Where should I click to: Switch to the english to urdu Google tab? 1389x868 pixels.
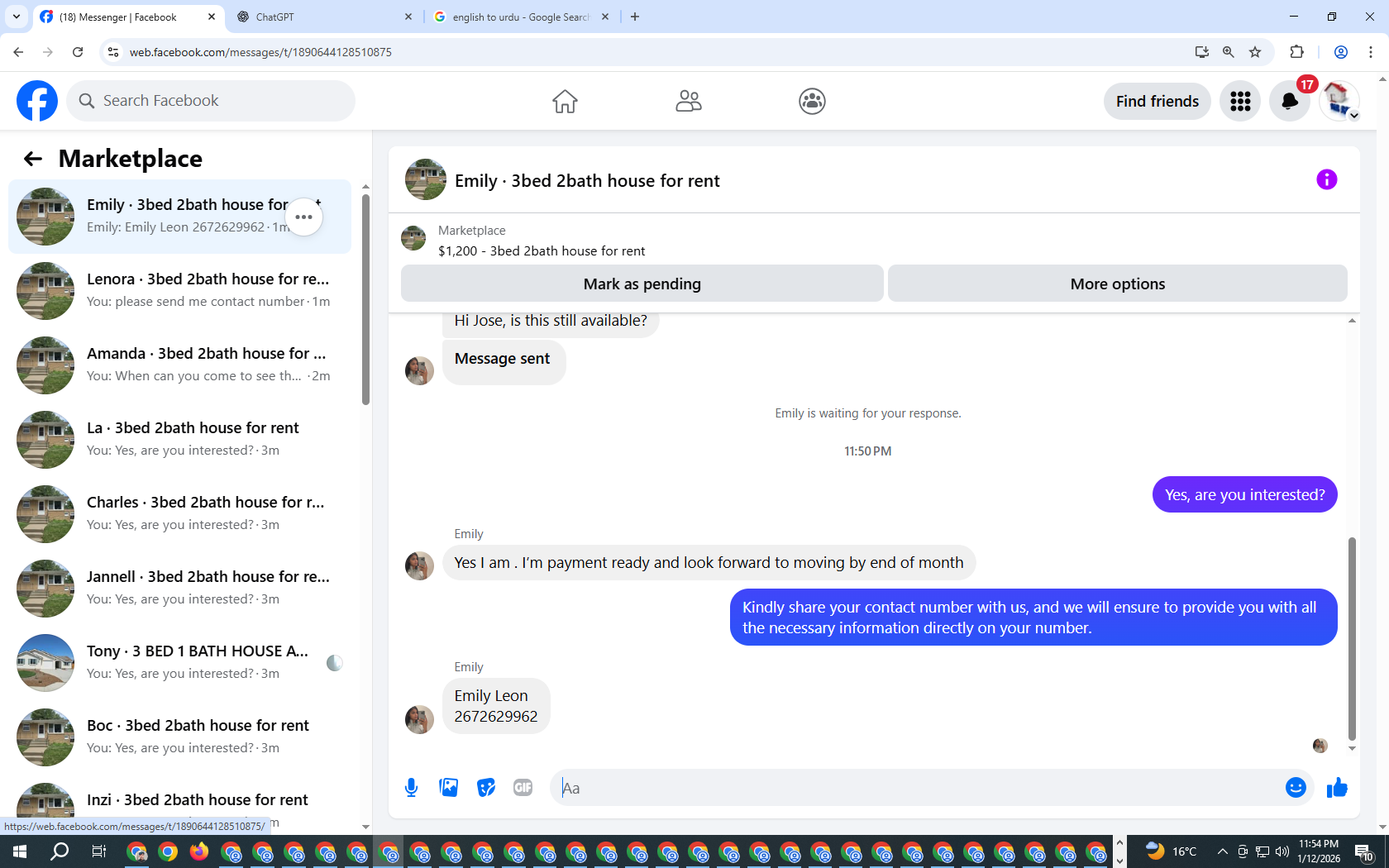(x=521, y=17)
